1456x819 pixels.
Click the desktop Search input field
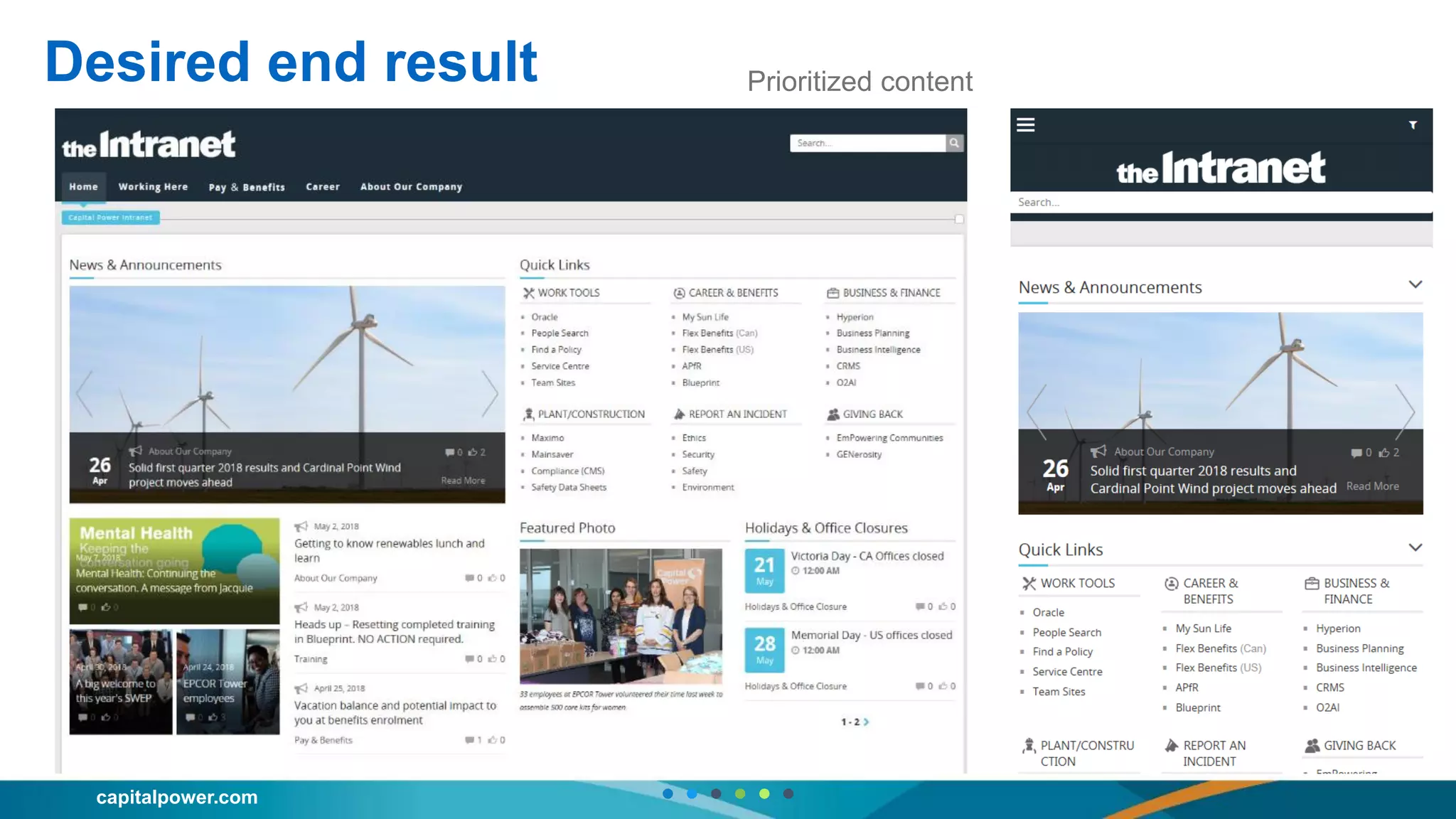[867, 143]
